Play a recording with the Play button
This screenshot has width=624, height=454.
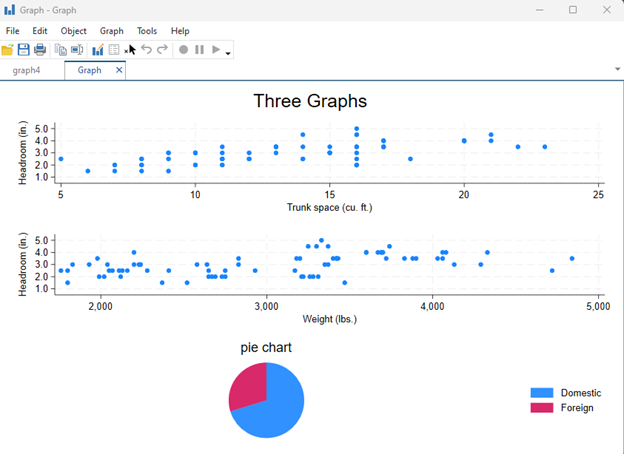click(x=216, y=50)
